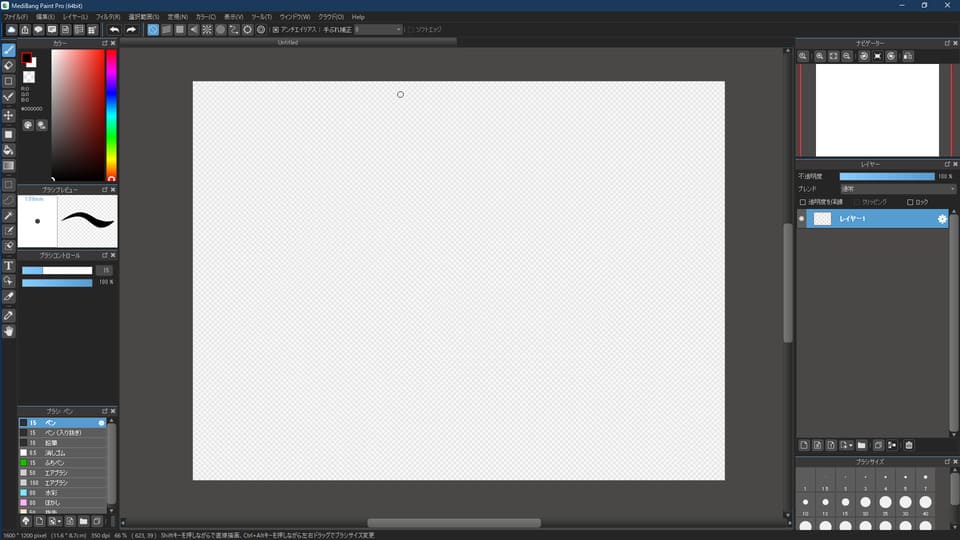Toggle the クリッピング checkbox
The image size is (960, 540).
(857, 202)
